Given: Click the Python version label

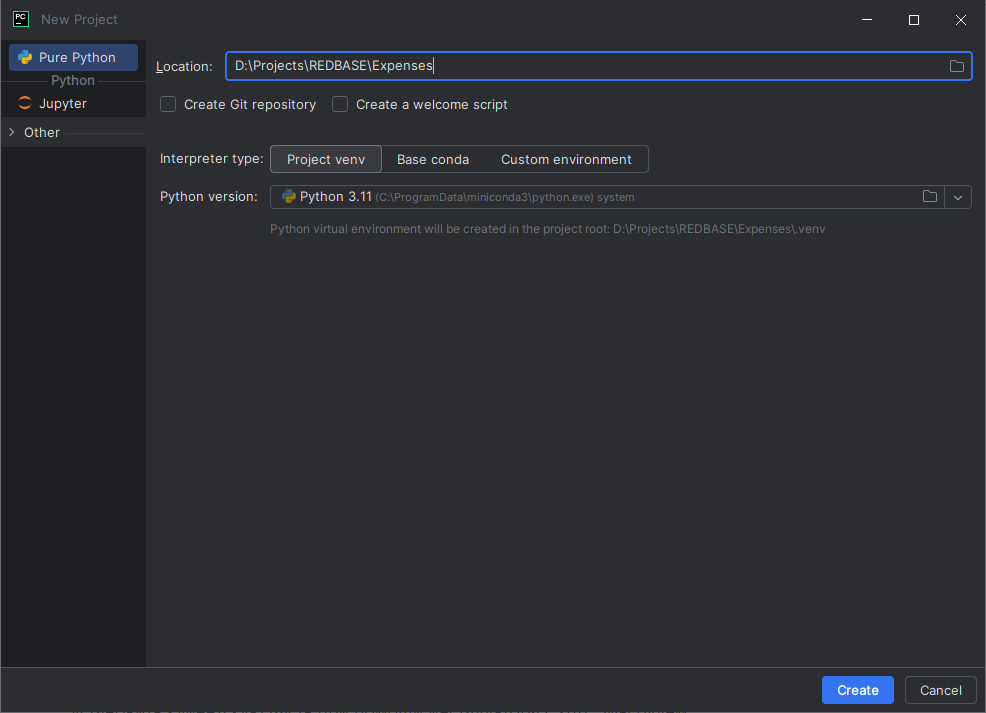Looking at the screenshot, I should click(209, 197).
